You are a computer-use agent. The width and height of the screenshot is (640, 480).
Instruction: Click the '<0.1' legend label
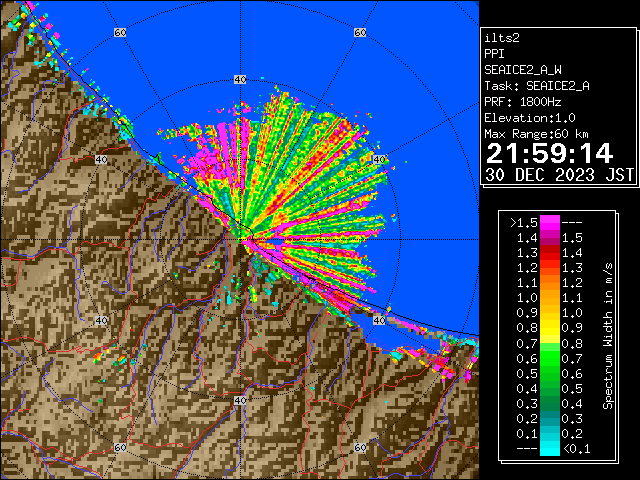point(577,449)
